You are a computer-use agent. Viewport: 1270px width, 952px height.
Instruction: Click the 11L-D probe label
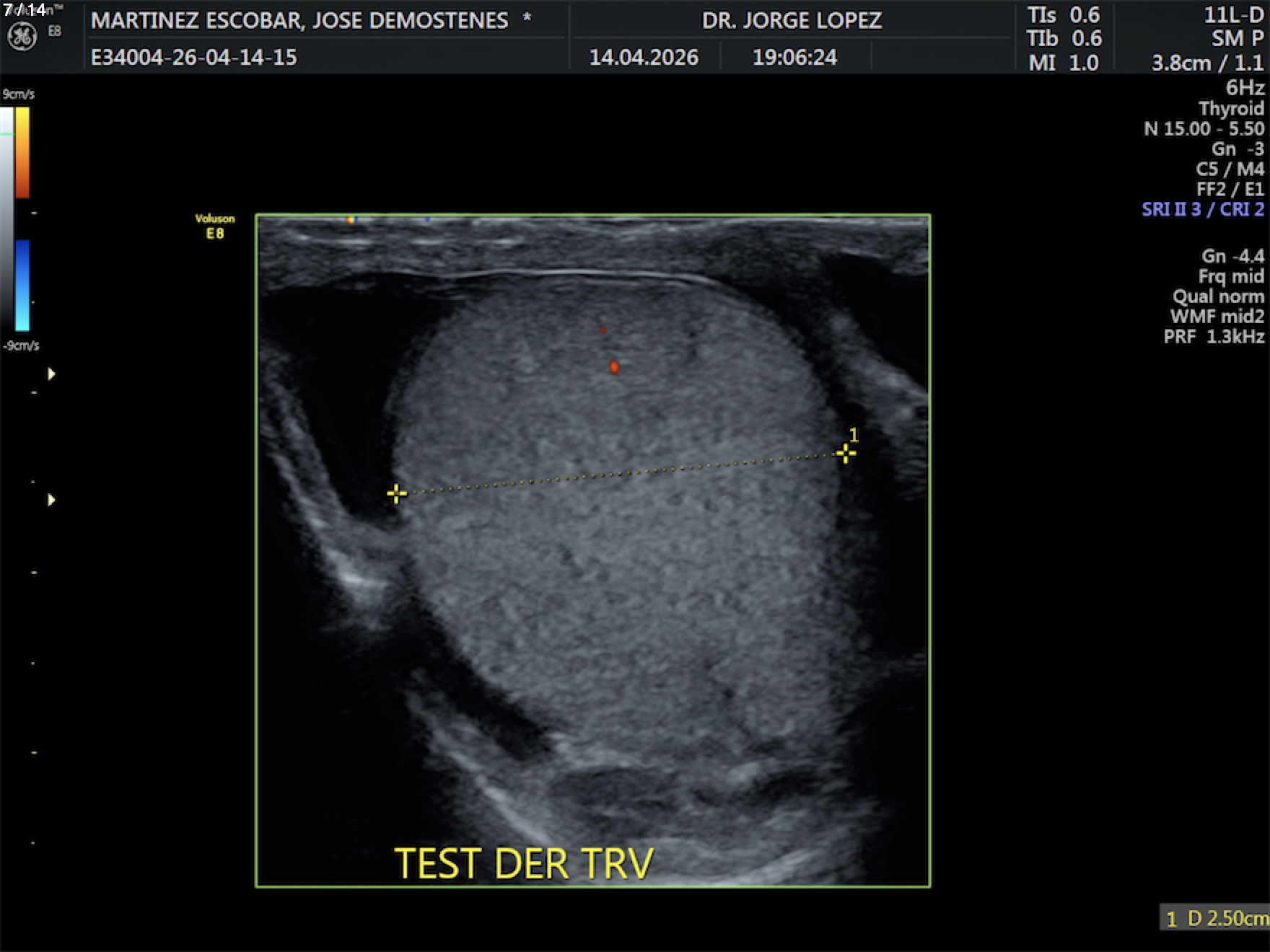[x=1233, y=15]
